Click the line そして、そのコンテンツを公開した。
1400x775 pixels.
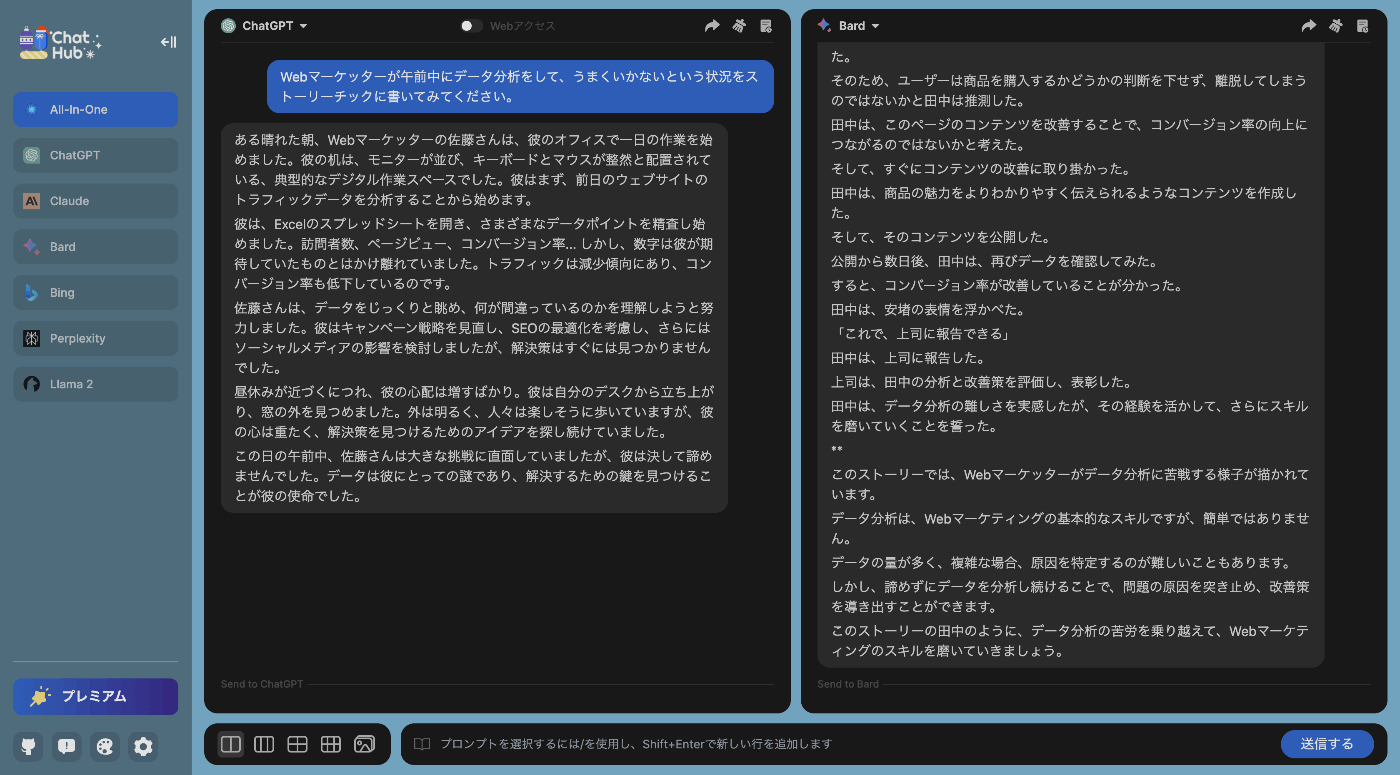tap(941, 237)
